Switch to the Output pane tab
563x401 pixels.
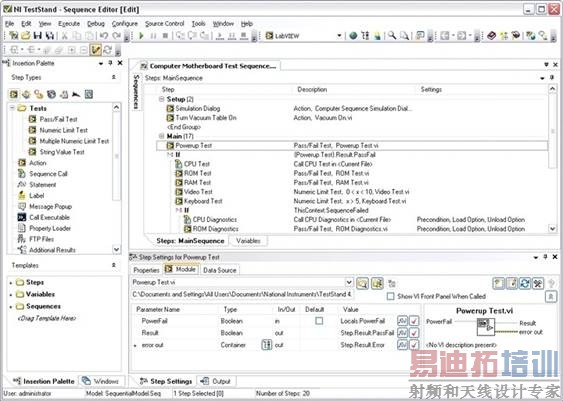click(216, 381)
